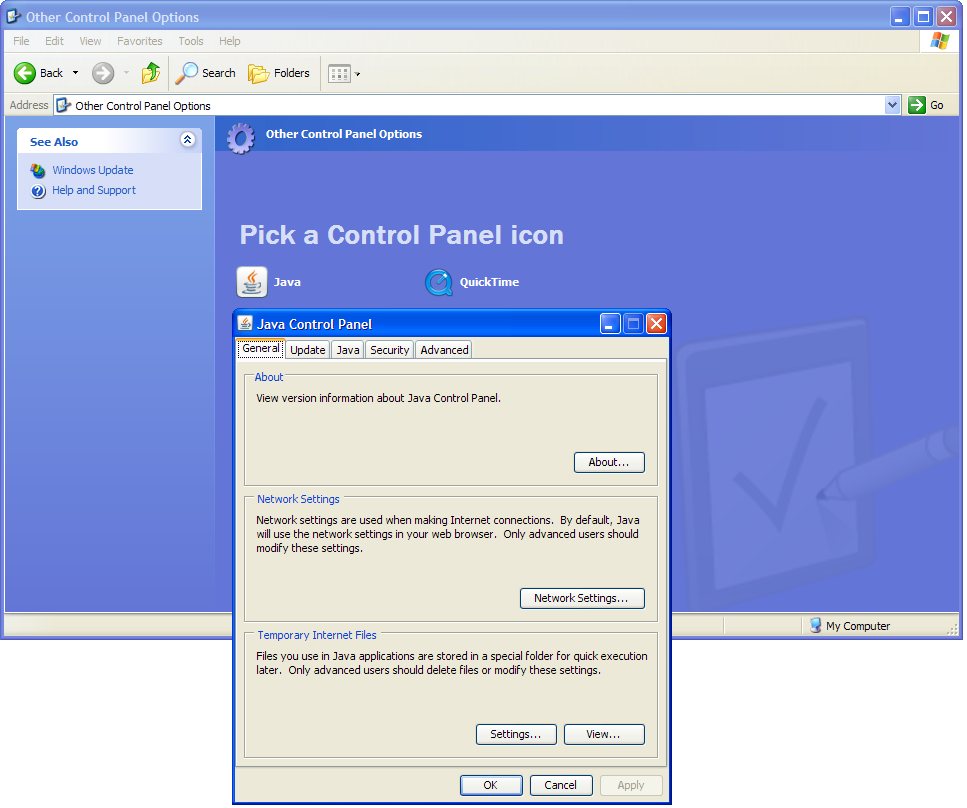Click the Java cup icon in dialog title bar

(245, 323)
